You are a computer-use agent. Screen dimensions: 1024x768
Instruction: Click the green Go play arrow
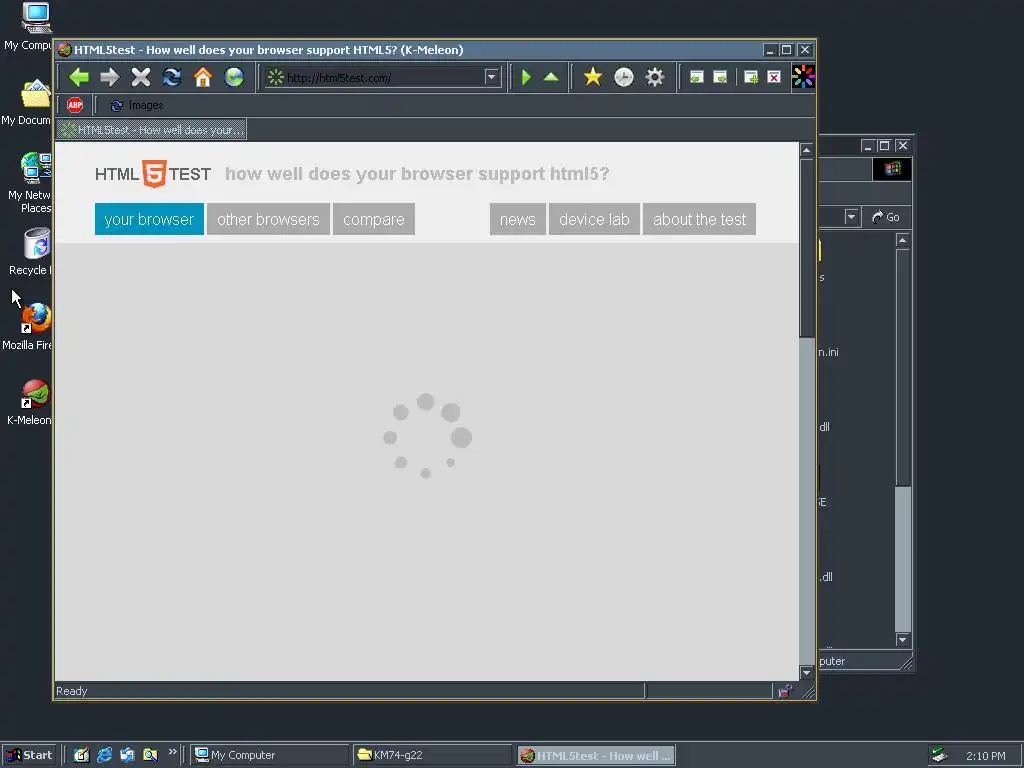click(x=526, y=77)
